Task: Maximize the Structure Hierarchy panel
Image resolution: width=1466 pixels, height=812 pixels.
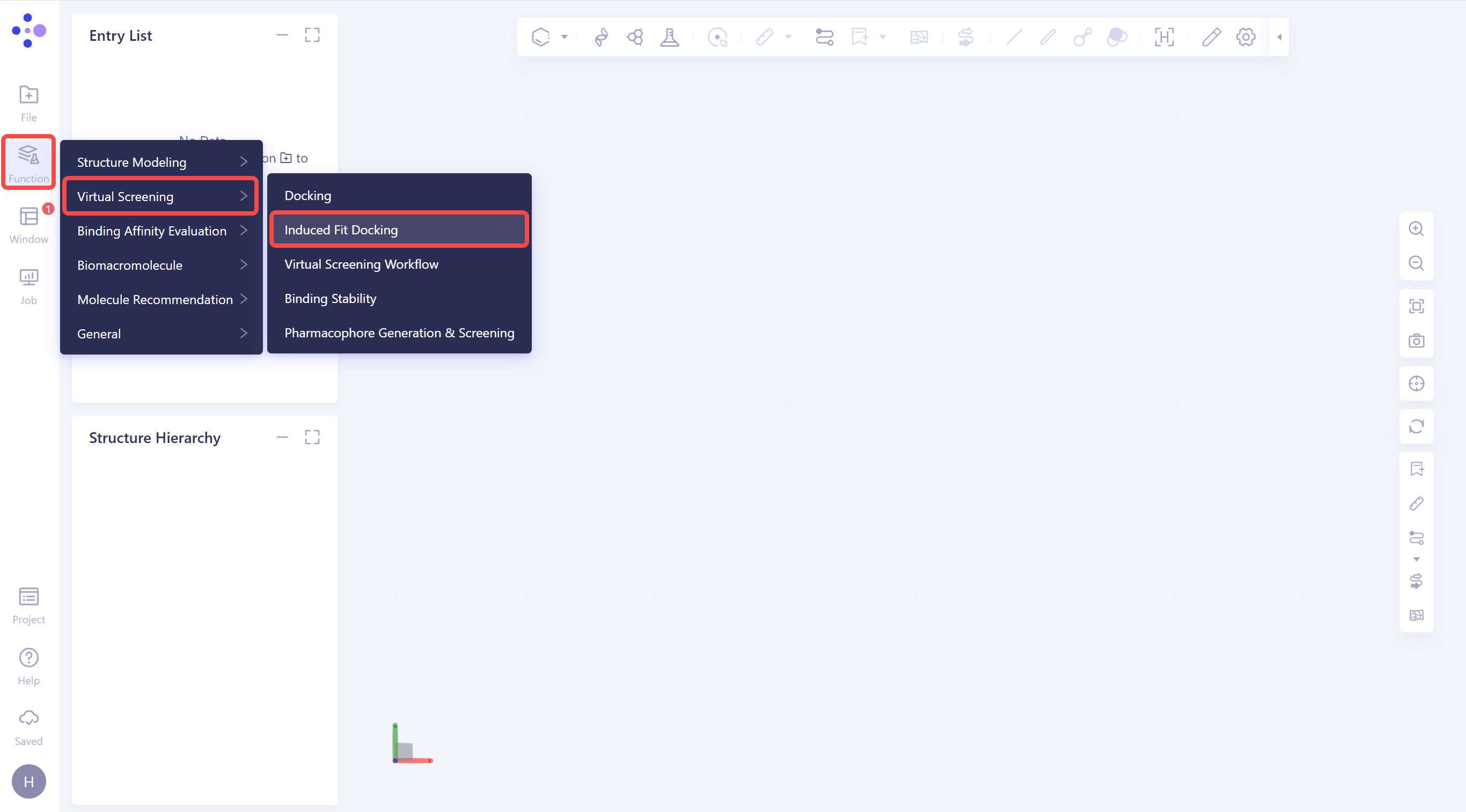Action: coord(312,437)
